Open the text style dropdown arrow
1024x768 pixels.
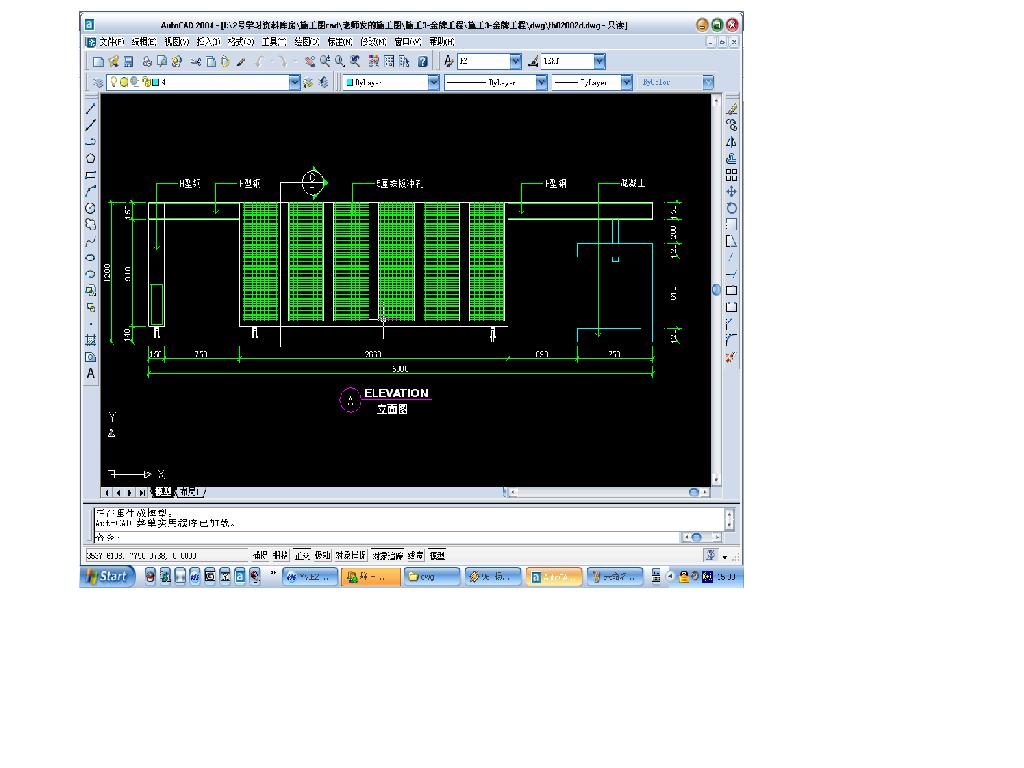[516, 61]
